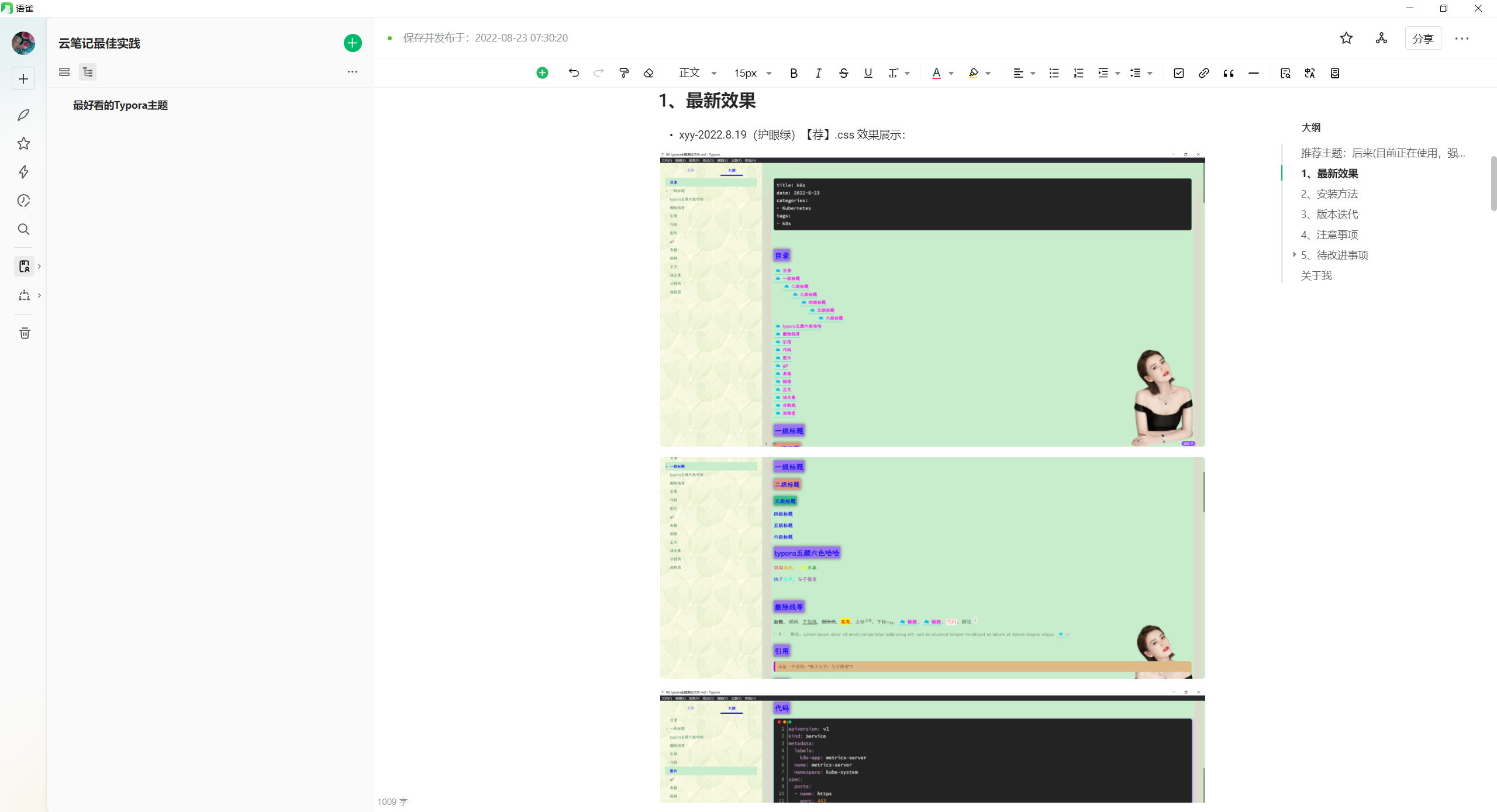Click the new item plus button
Screen dimensions: 1497x812
click(23, 79)
